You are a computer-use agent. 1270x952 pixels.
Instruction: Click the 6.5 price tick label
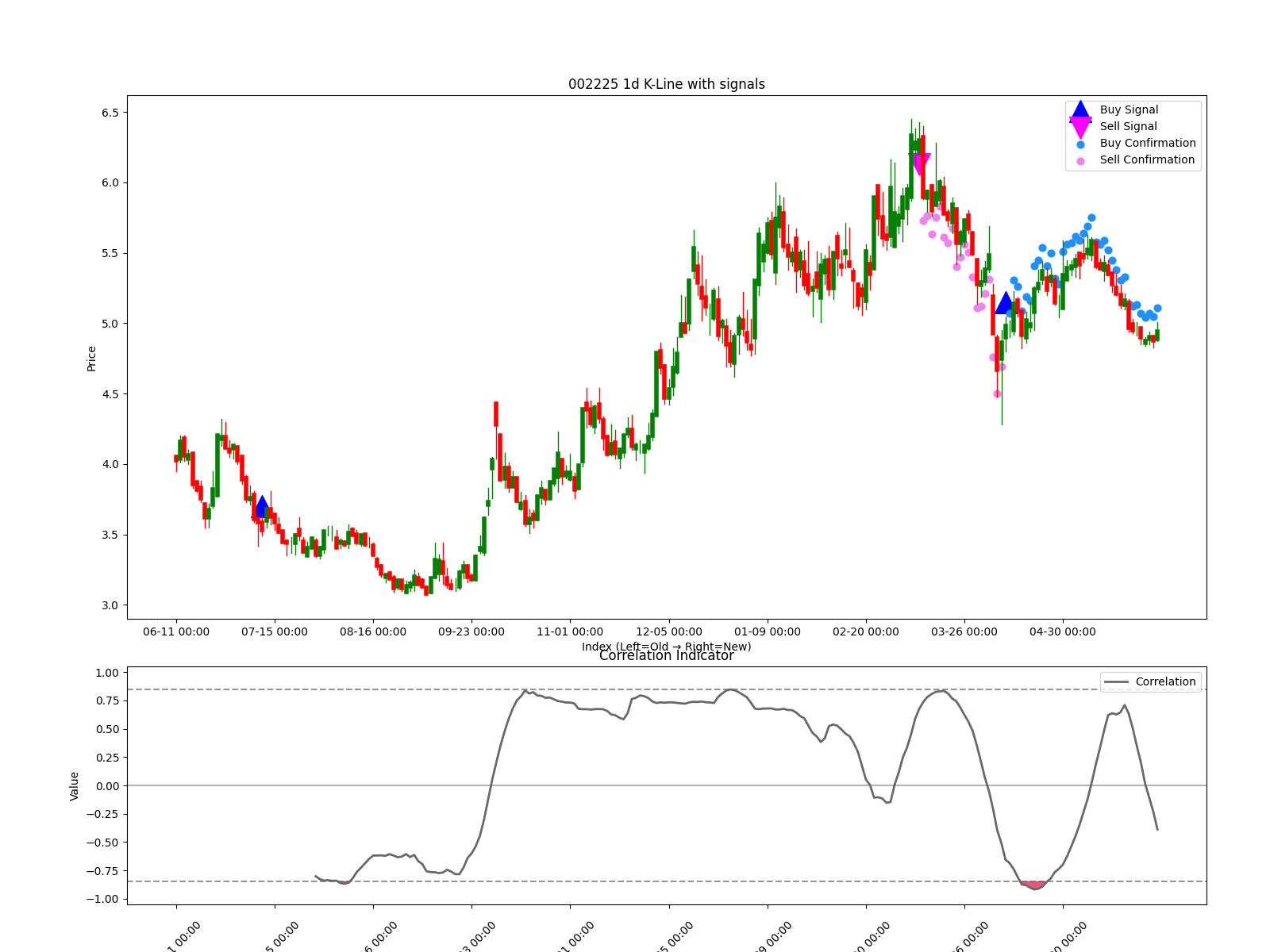pos(110,113)
